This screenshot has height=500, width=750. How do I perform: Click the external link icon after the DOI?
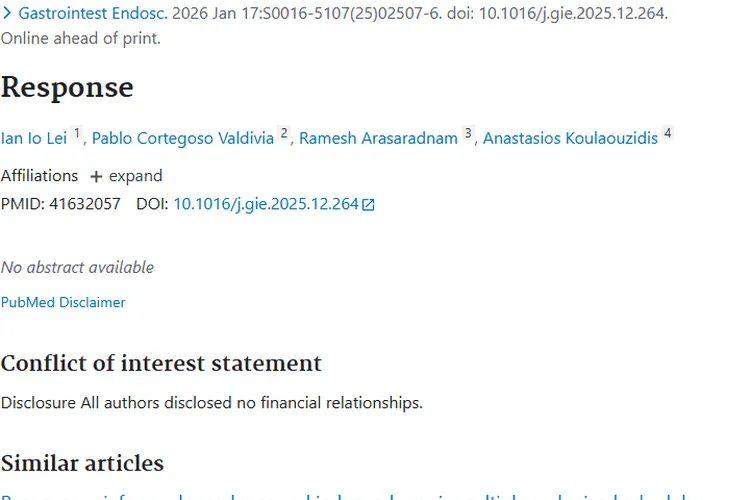coord(368,205)
